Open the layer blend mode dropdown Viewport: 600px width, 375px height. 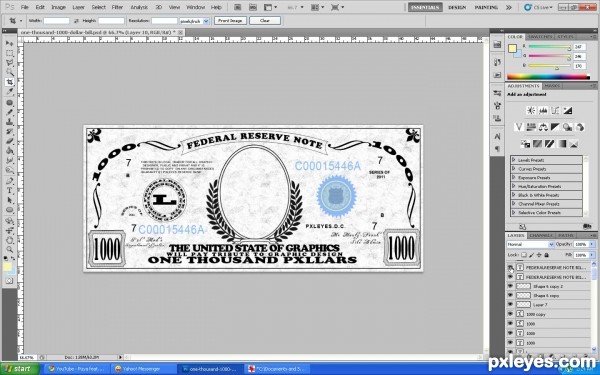[530, 244]
